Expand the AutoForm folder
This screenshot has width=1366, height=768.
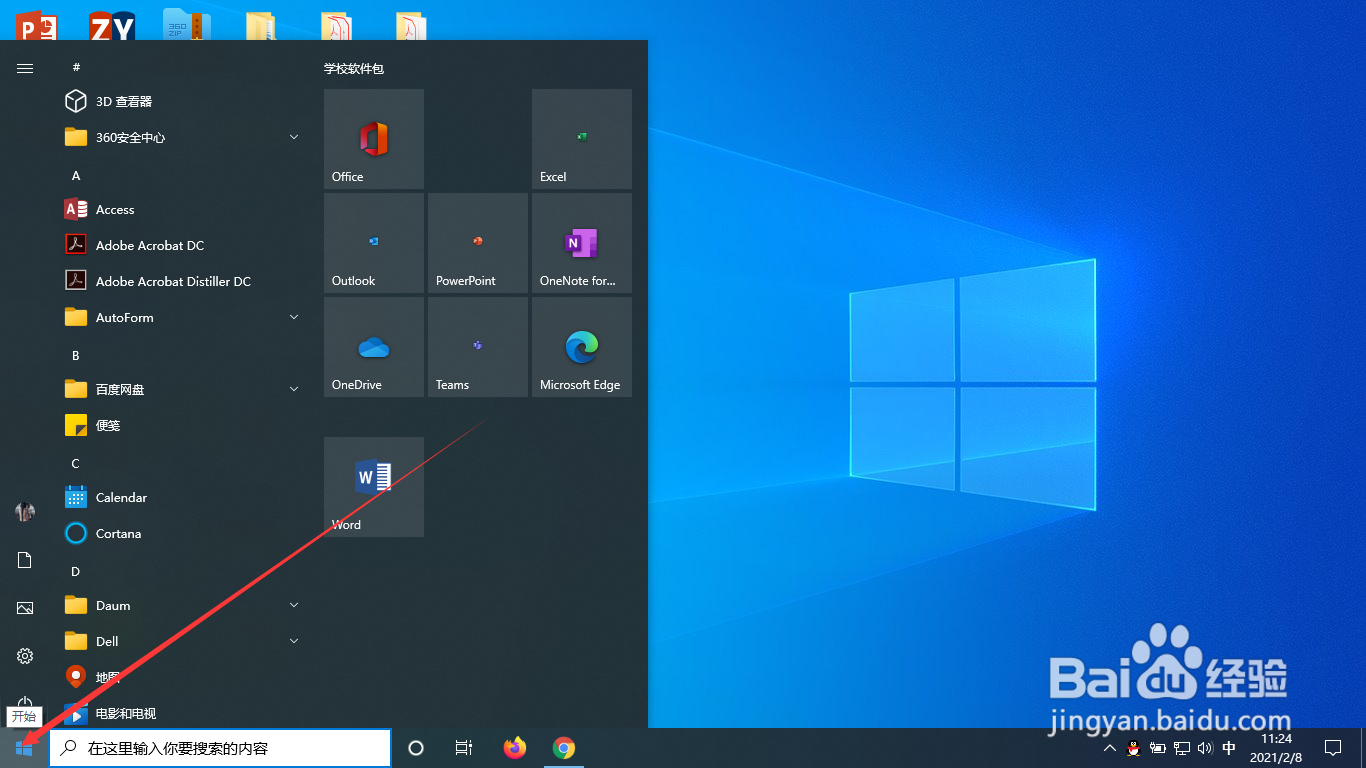click(182, 317)
